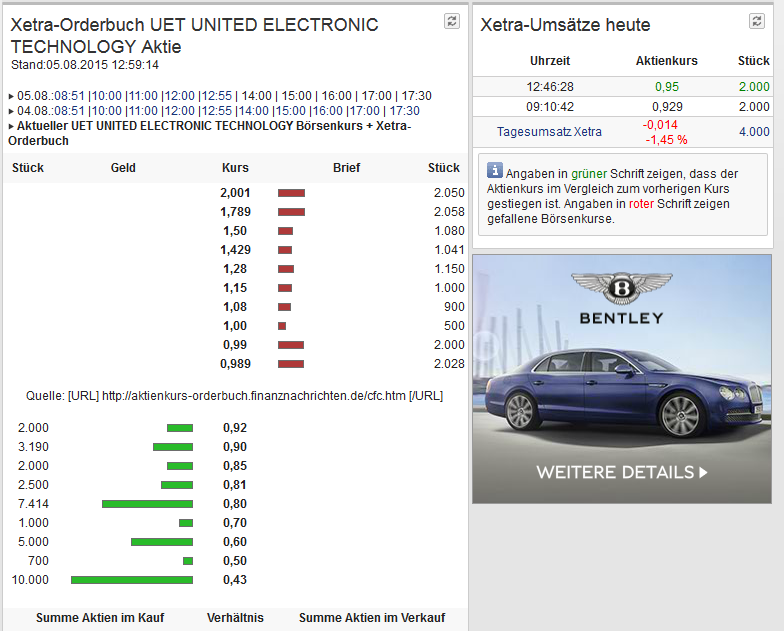
Task: Click the WEITERE DETAILS button in Bentley ad
Action: 621,472
